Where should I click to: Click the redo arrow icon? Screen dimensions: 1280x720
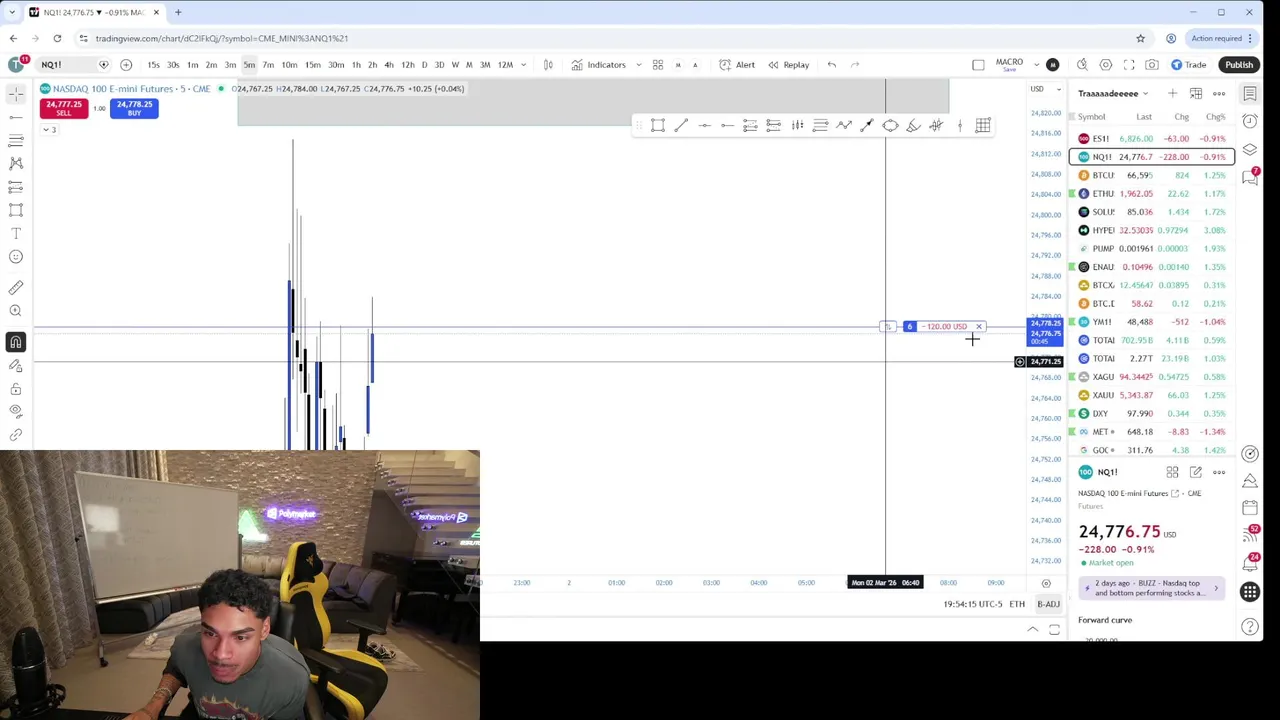[x=855, y=65]
